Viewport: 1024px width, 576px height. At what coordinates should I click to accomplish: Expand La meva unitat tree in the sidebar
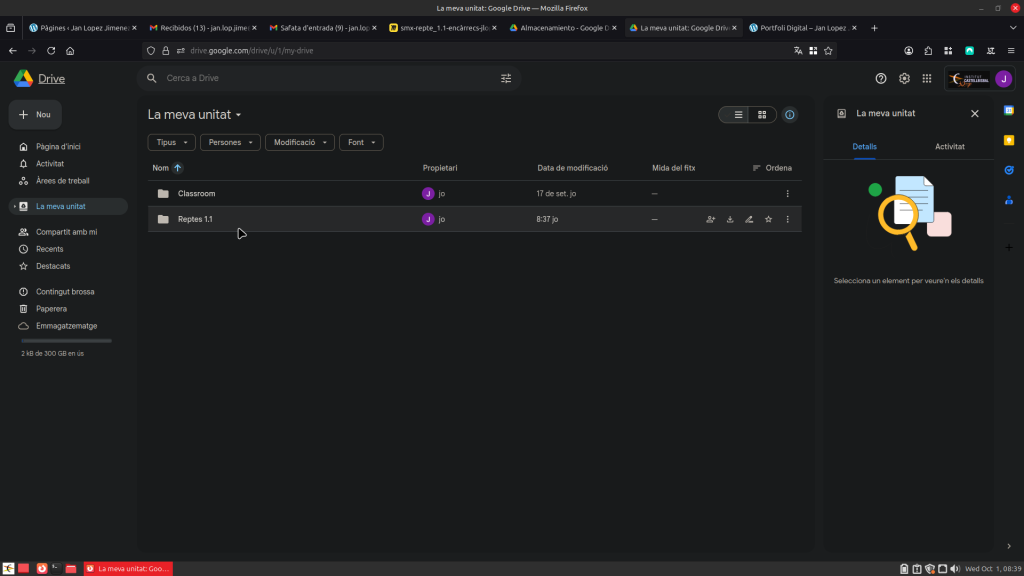[x=13, y=207]
